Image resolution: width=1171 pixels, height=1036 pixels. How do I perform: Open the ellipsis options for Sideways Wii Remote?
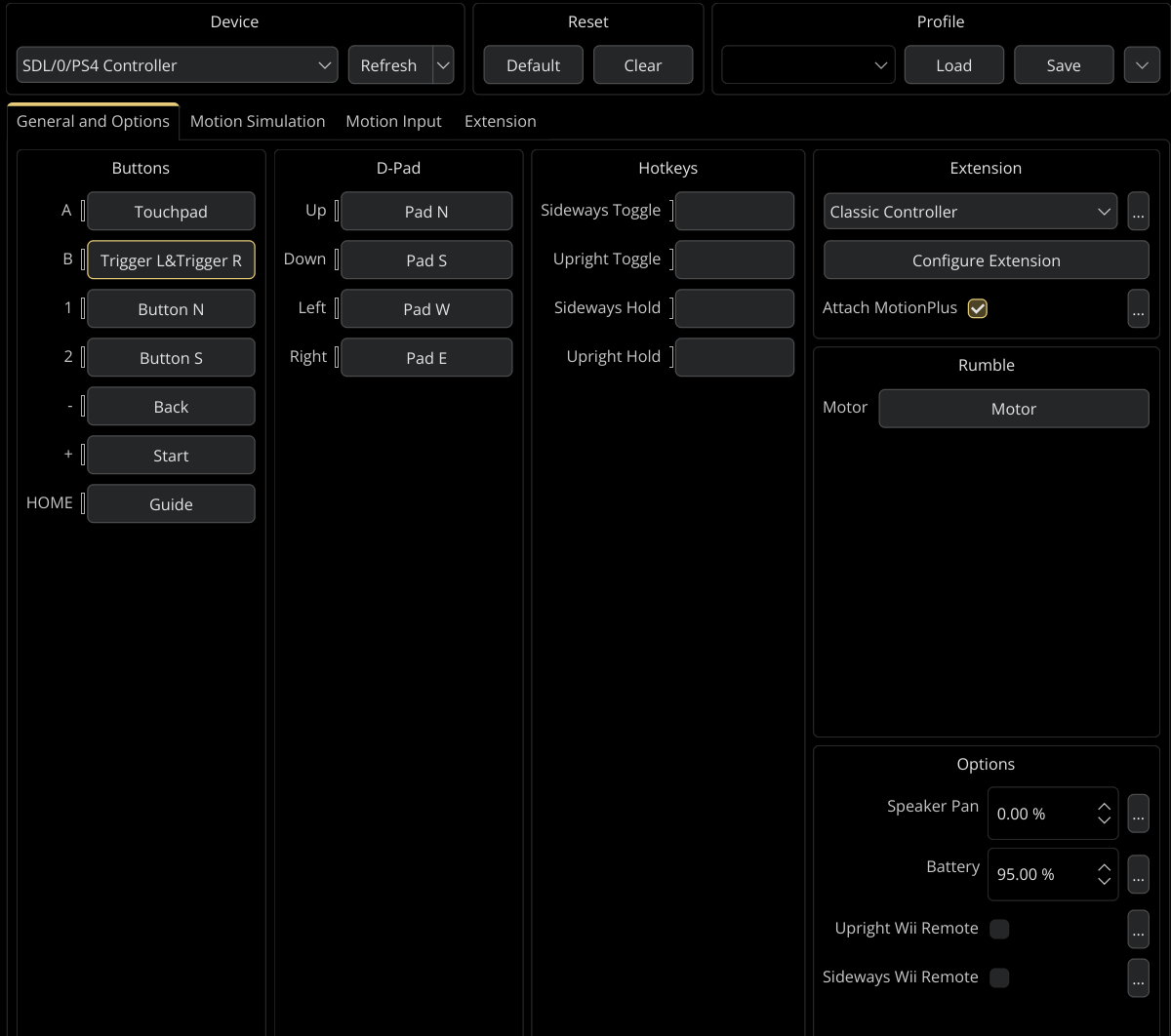coord(1138,977)
